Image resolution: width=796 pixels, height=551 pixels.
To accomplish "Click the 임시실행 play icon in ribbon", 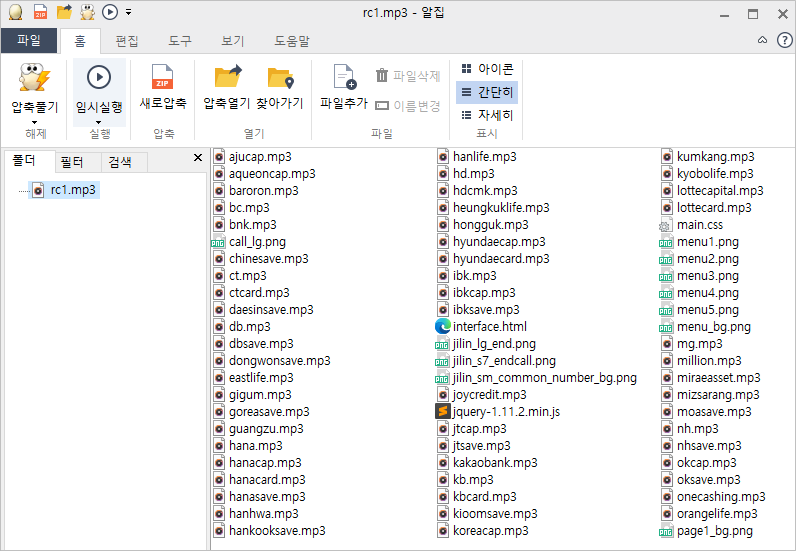I will pos(99,77).
